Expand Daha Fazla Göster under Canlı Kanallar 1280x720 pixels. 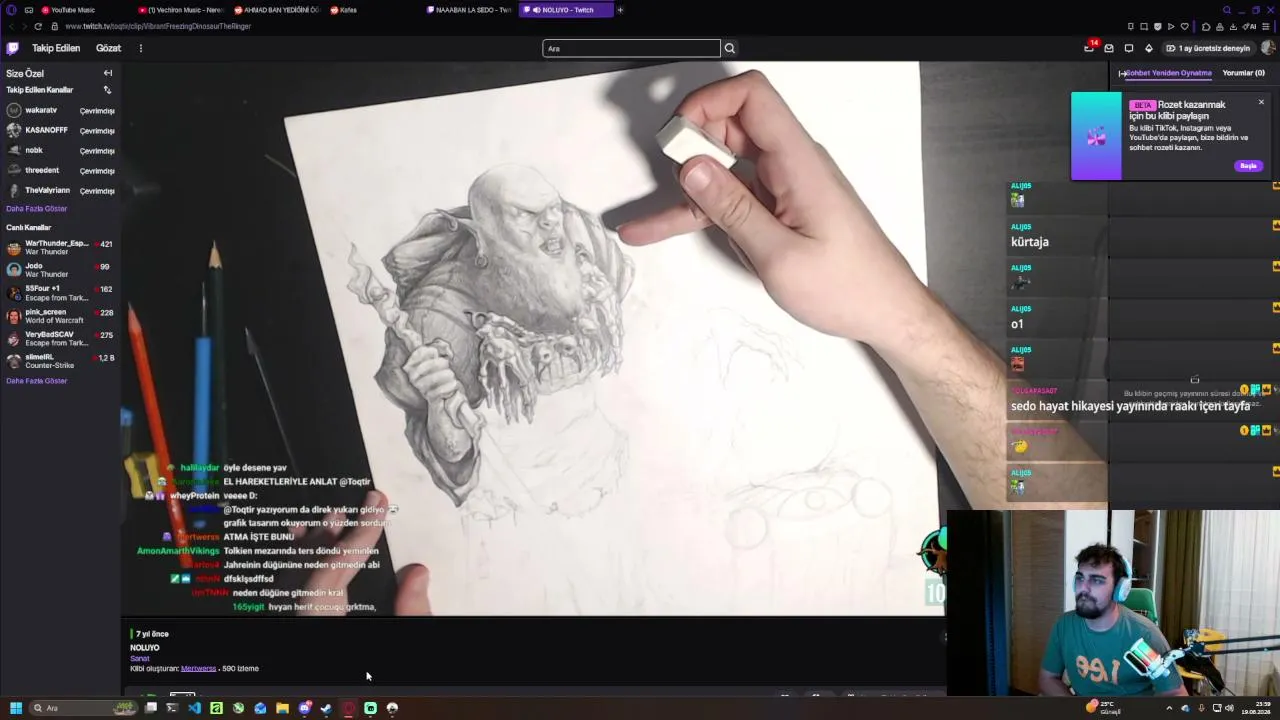tap(37, 381)
